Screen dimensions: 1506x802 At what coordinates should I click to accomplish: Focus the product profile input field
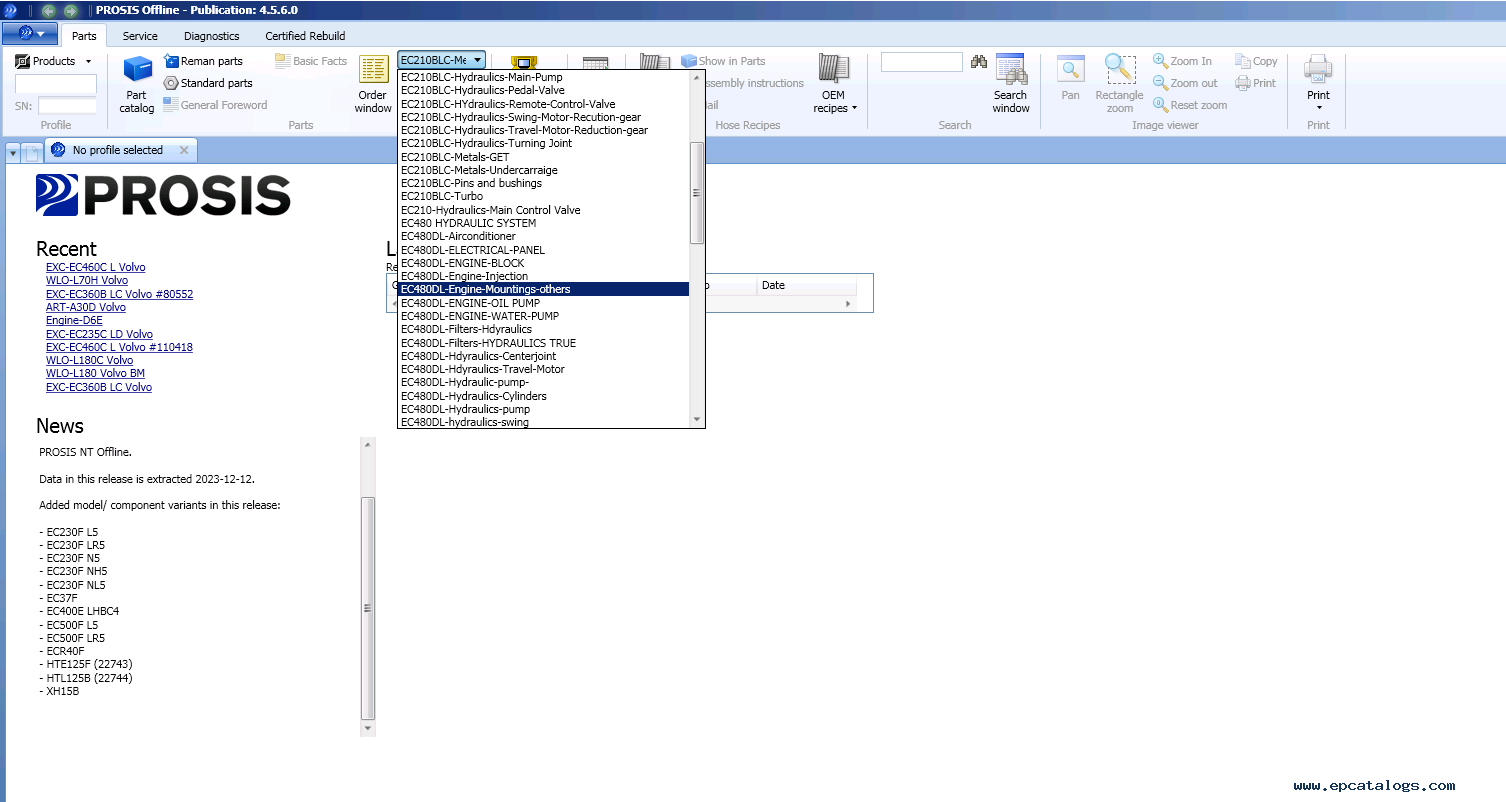click(x=56, y=84)
